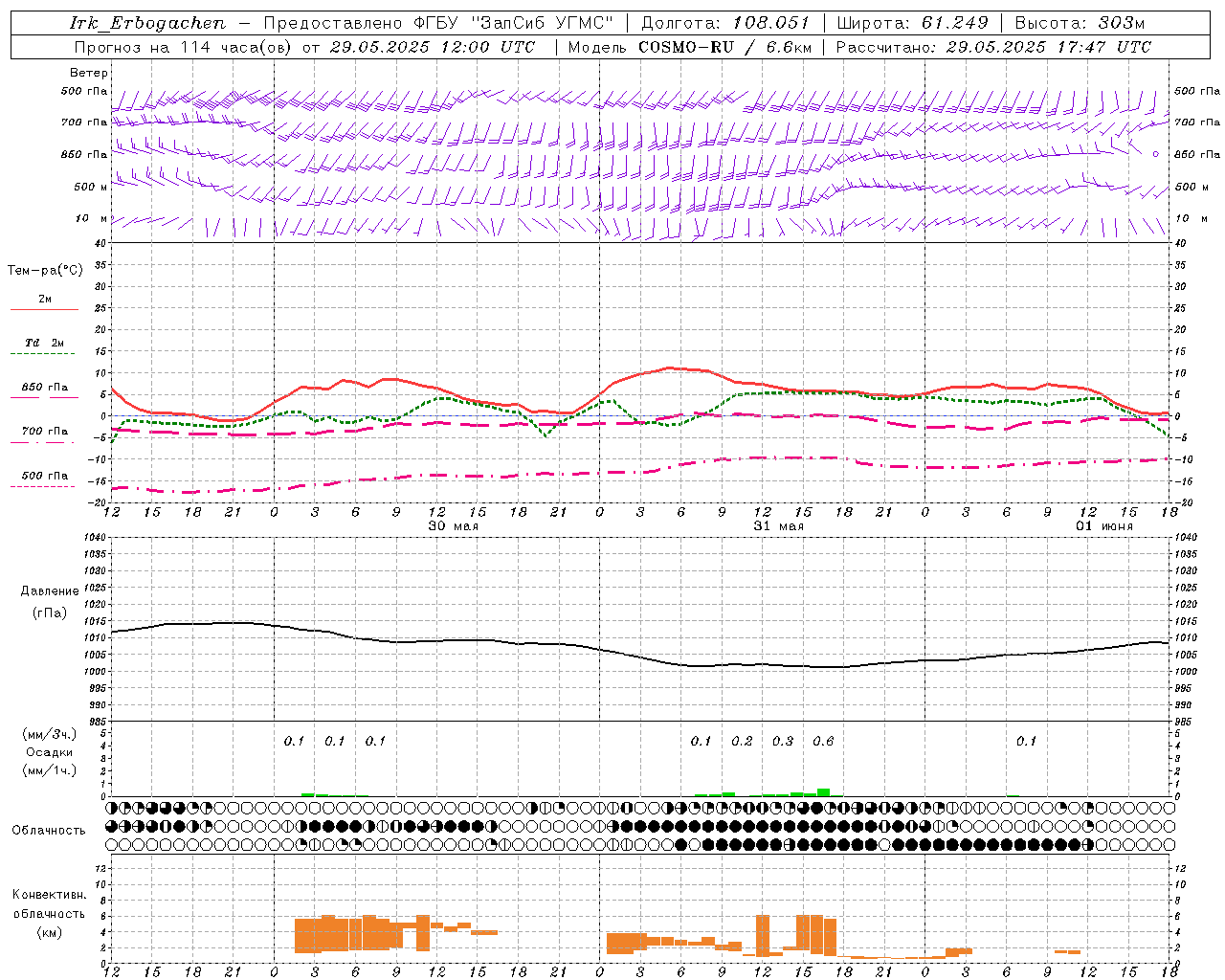
Task: Click the "Прогноз на 114 часа(ов)" text
Action: 184,47
